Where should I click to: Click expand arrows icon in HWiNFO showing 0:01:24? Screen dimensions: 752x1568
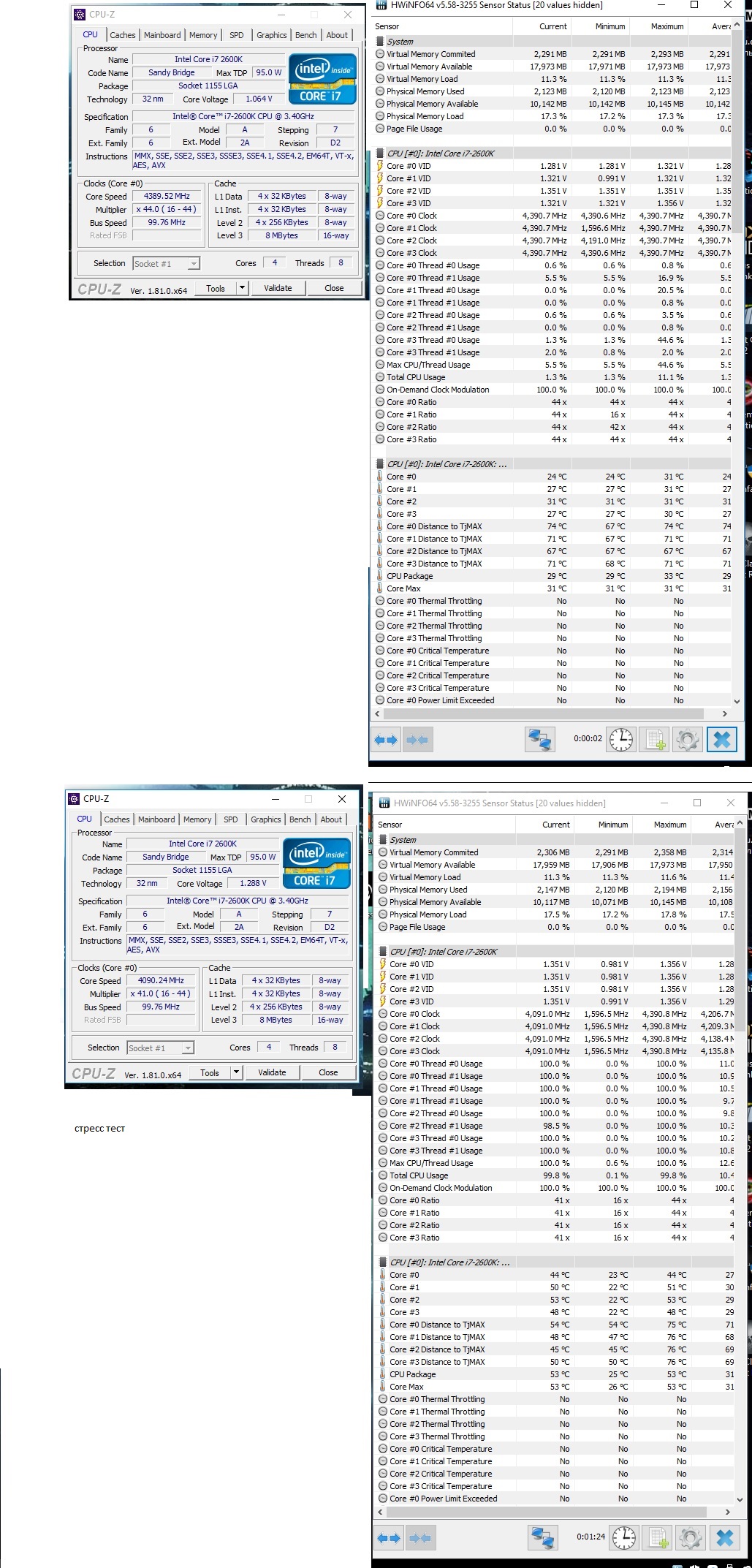point(389,1538)
